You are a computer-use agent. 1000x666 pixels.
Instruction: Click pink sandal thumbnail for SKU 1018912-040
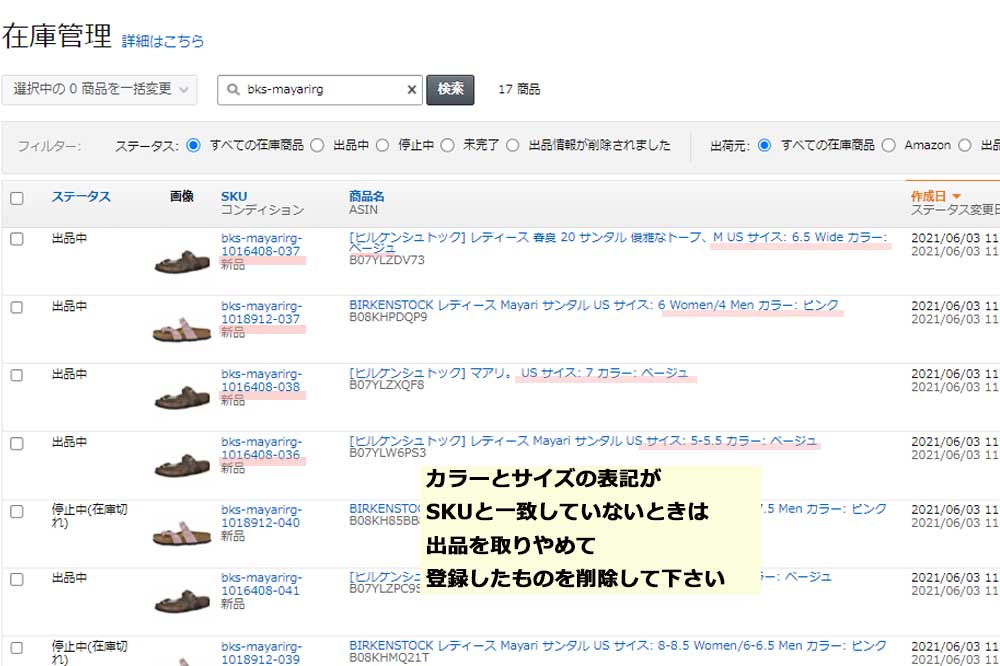coord(182,533)
